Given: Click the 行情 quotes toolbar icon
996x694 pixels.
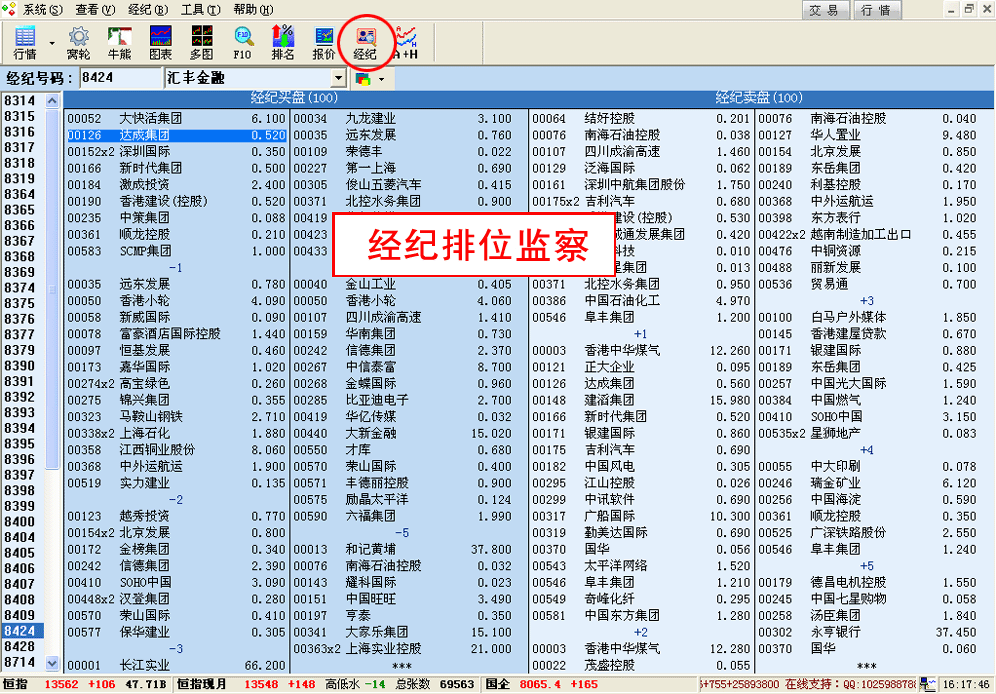Looking at the screenshot, I should point(24,42).
